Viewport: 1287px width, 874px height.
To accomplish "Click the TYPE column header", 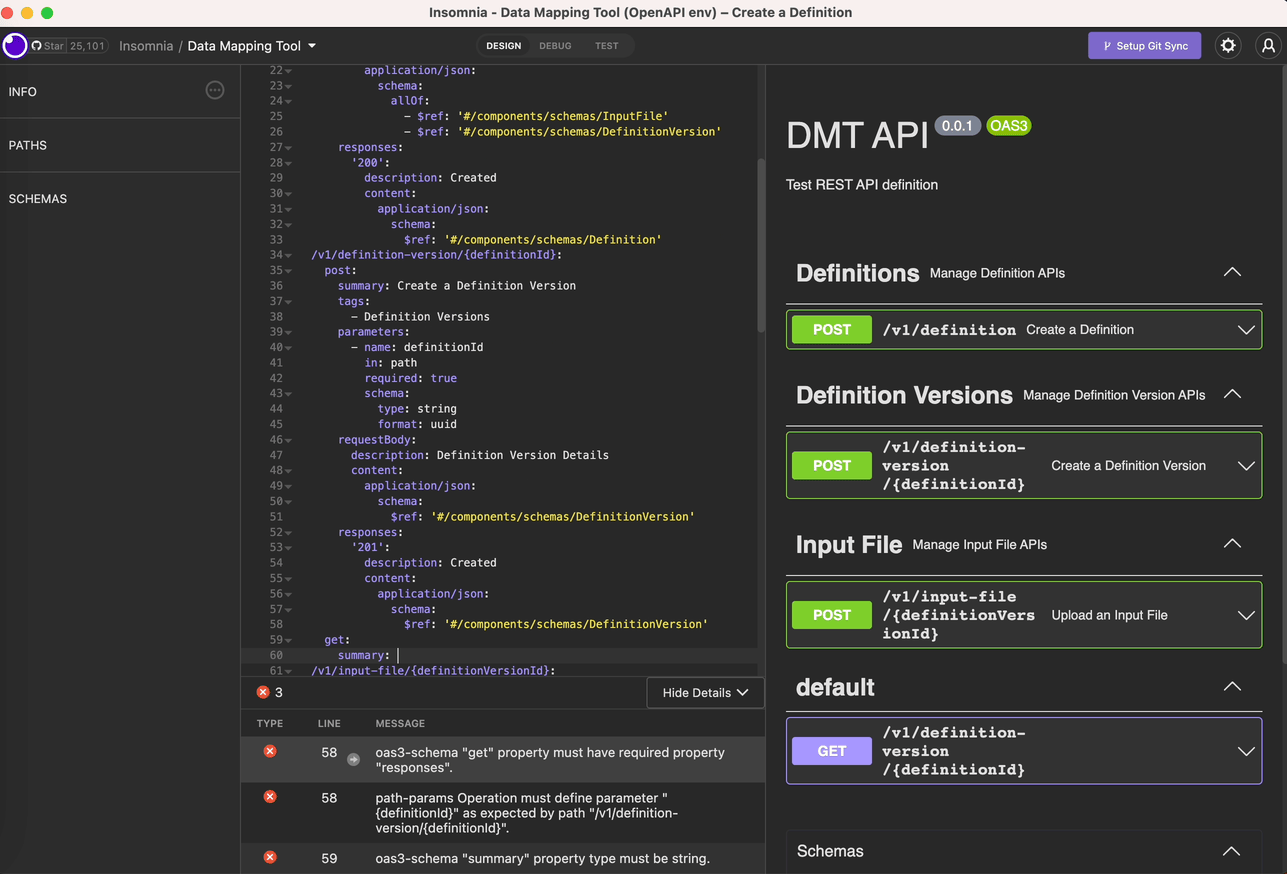I will [x=270, y=723].
